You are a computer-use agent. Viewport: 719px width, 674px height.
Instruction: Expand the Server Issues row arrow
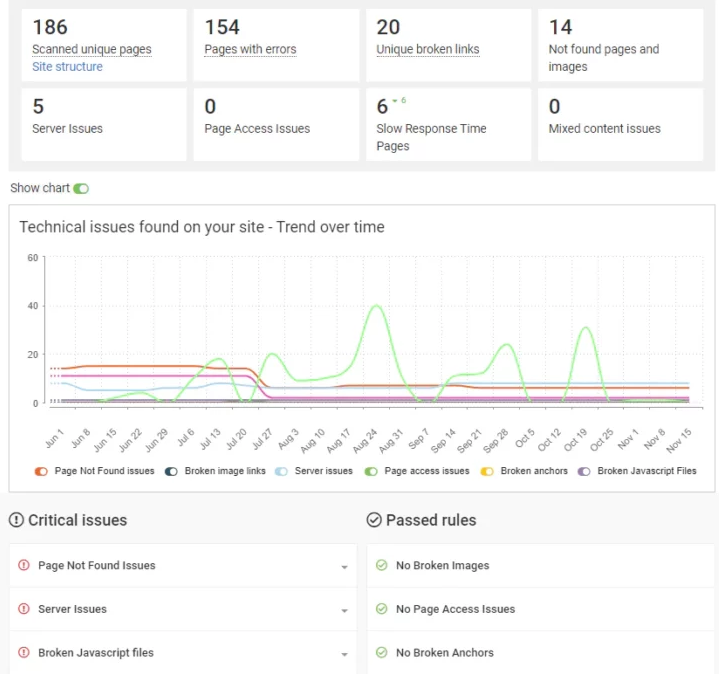[344, 610]
